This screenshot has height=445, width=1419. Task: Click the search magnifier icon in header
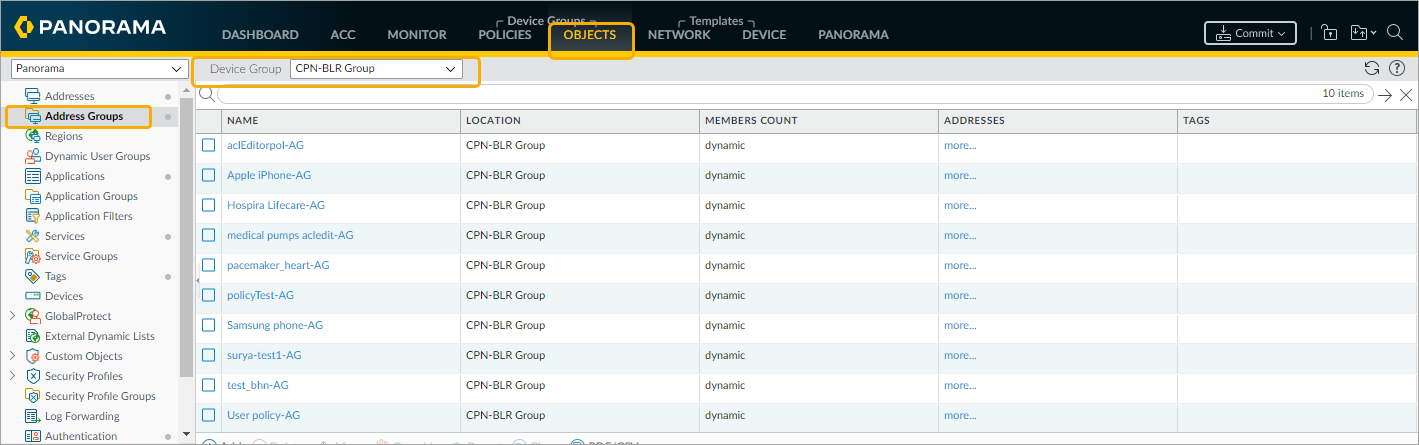pyautogui.click(x=1395, y=33)
